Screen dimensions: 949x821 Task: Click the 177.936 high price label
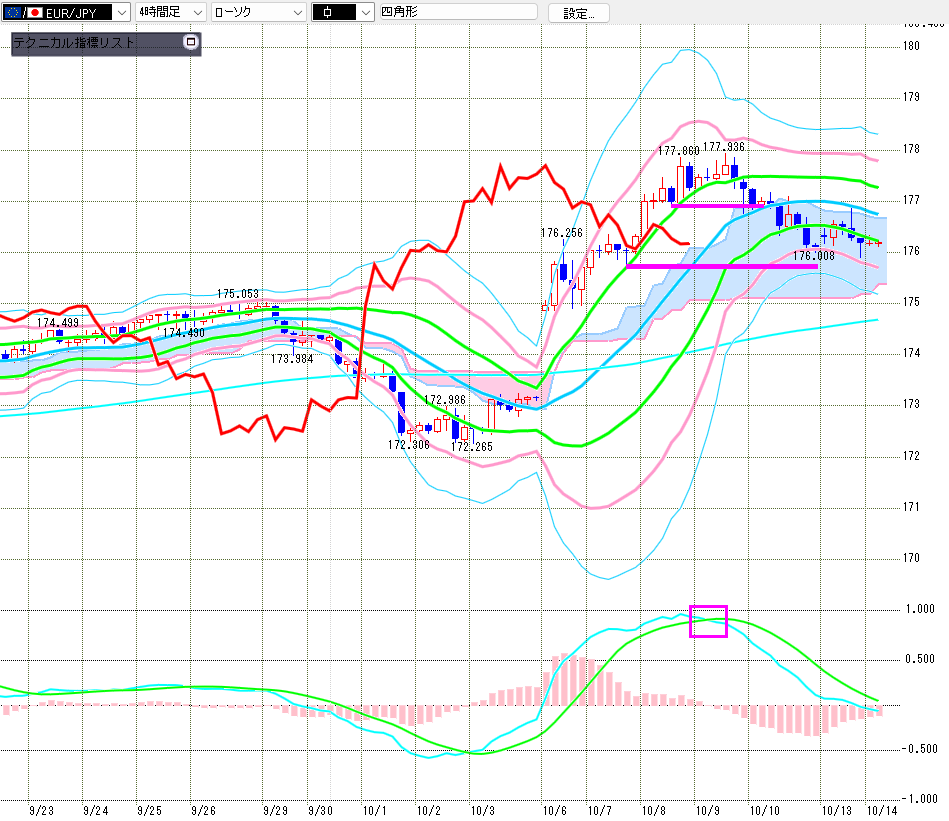tap(724, 147)
